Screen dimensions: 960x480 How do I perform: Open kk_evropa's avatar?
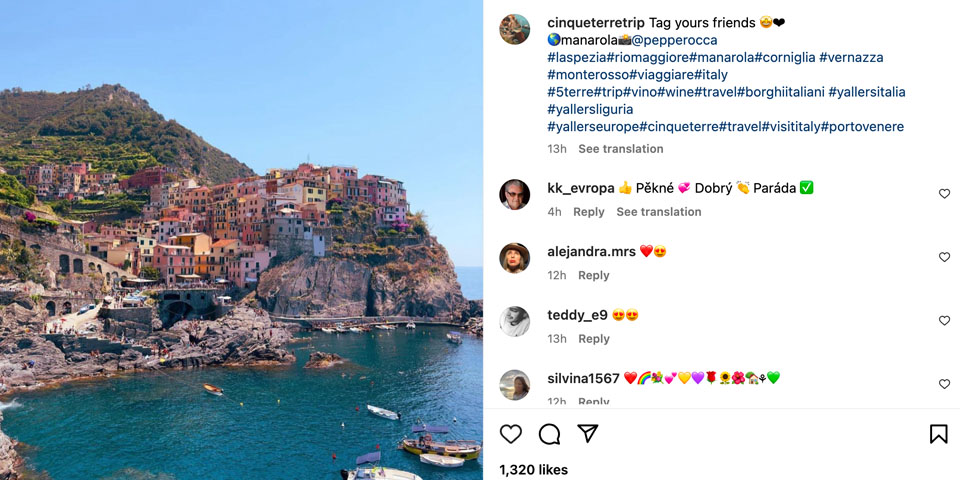pos(515,195)
